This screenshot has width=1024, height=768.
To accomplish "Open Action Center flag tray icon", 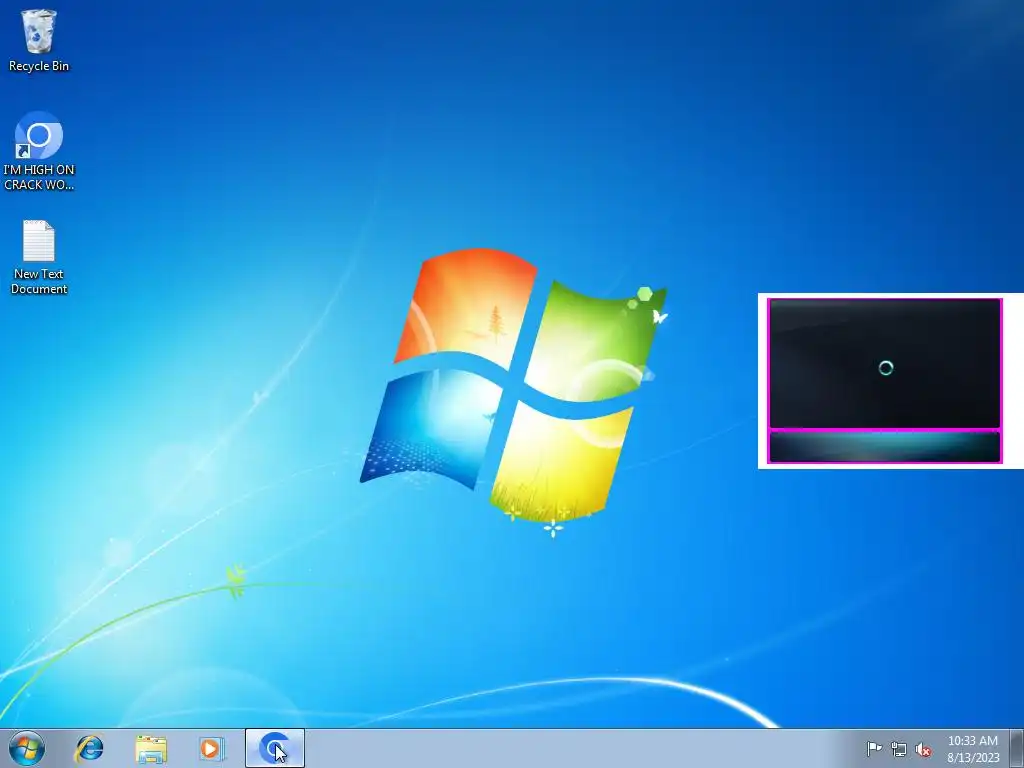I will tap(874, 748).
